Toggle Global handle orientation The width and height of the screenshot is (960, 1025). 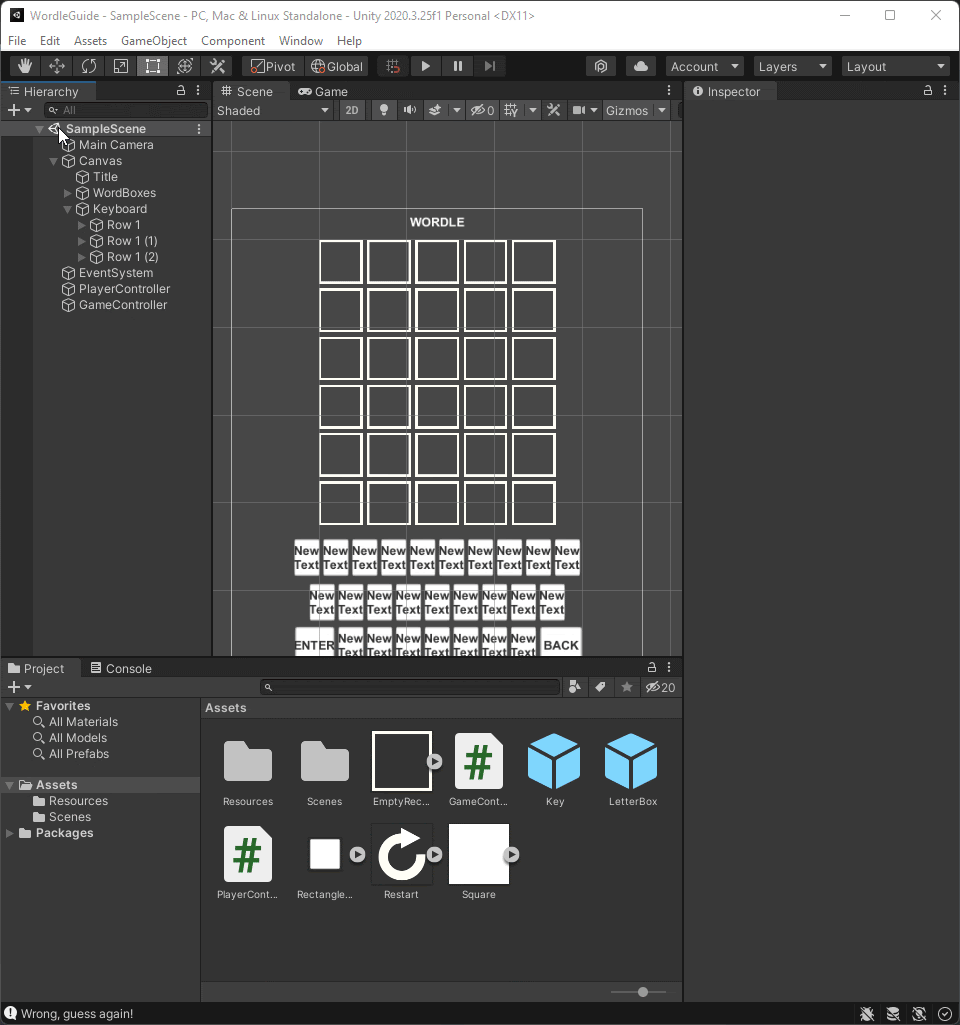pos(336,66)
